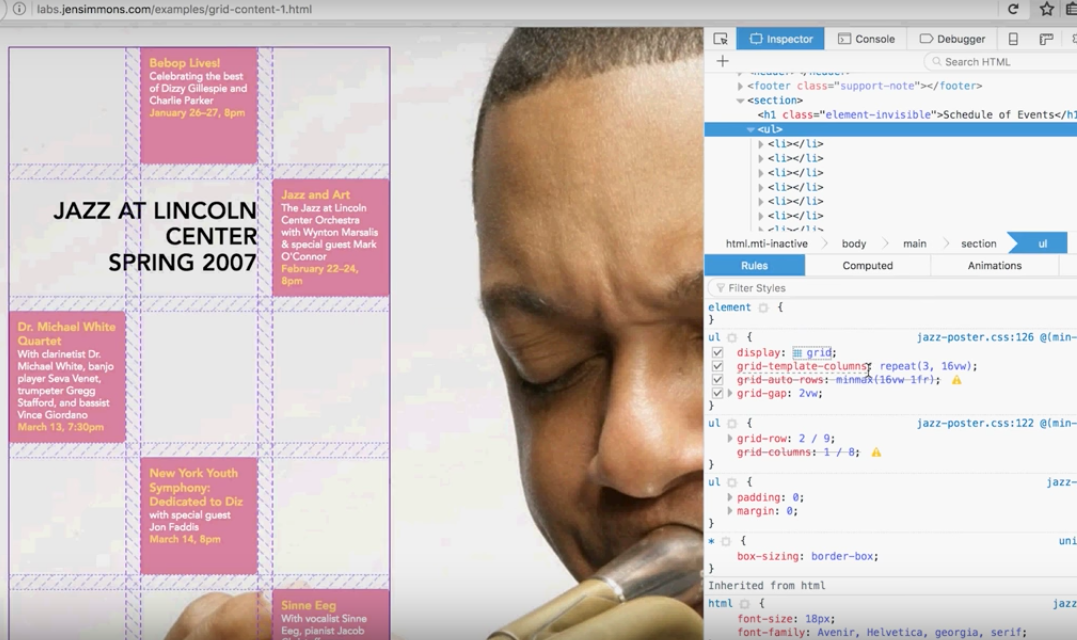
Task: Click warning icon on grid-columns
Action: pos(876,453)
